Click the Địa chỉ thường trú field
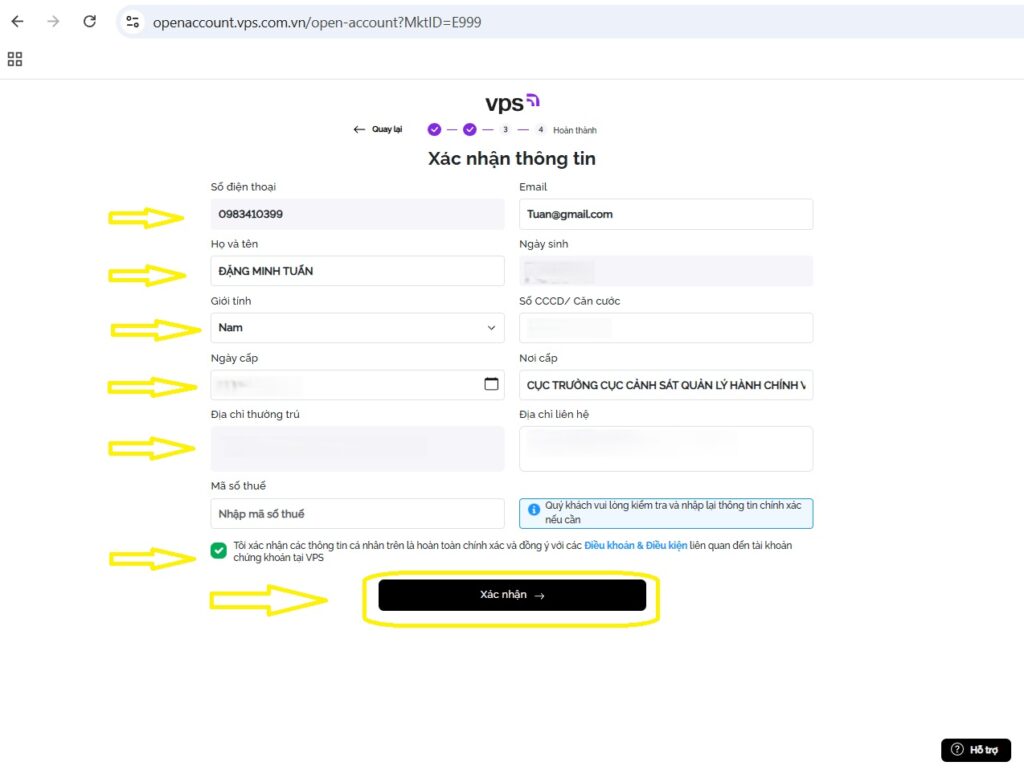The image size is (1024, 774). pyautogui.click(x=357, y=449)
